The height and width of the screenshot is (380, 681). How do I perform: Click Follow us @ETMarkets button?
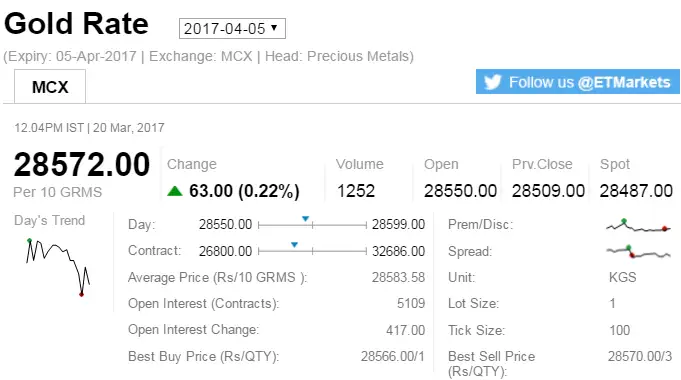coord(578,82)
